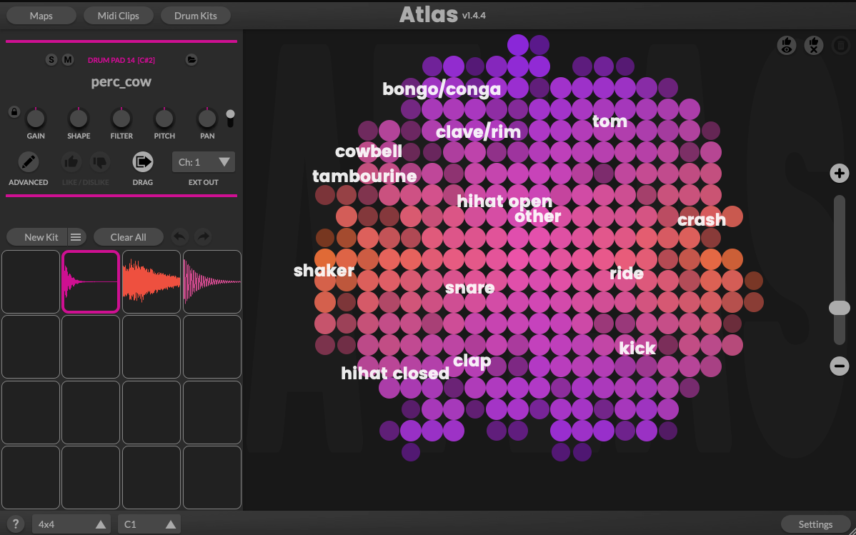Open the C1 root note dropdown

149,524
